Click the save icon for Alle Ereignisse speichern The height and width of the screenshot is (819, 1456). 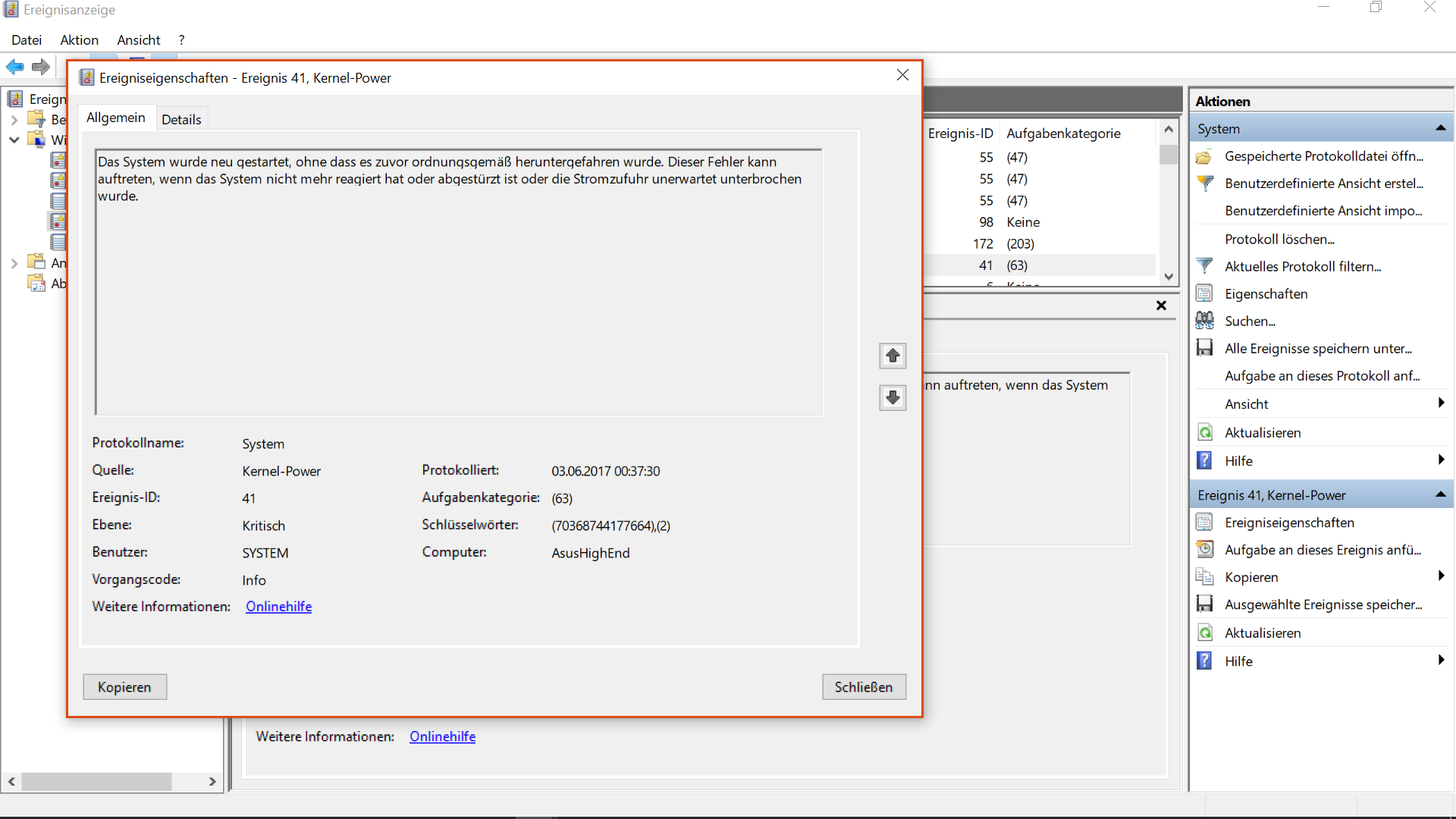(1204, 348)
